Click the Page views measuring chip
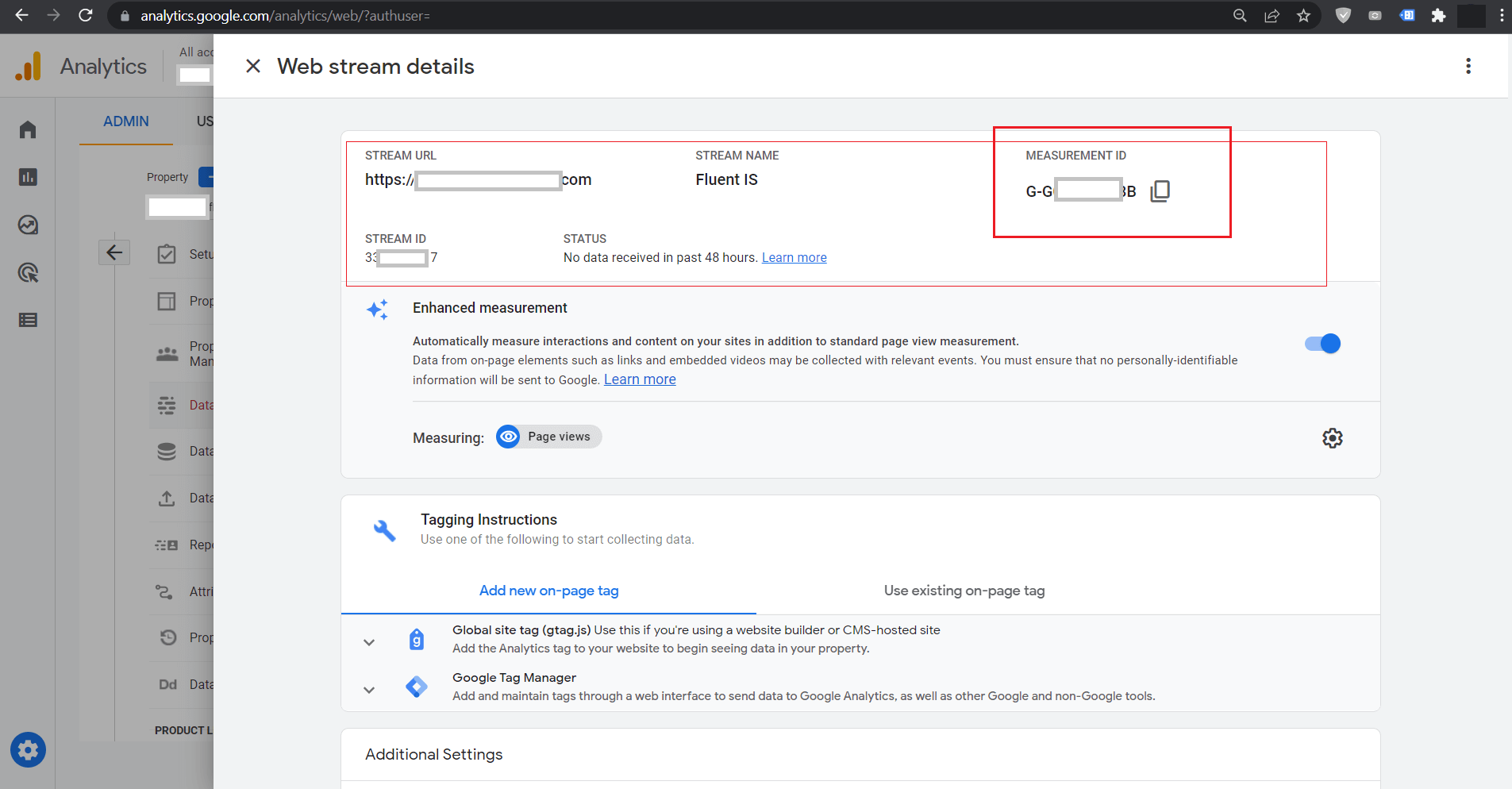This screenshot has width=1512, height=789. point(549,437)
